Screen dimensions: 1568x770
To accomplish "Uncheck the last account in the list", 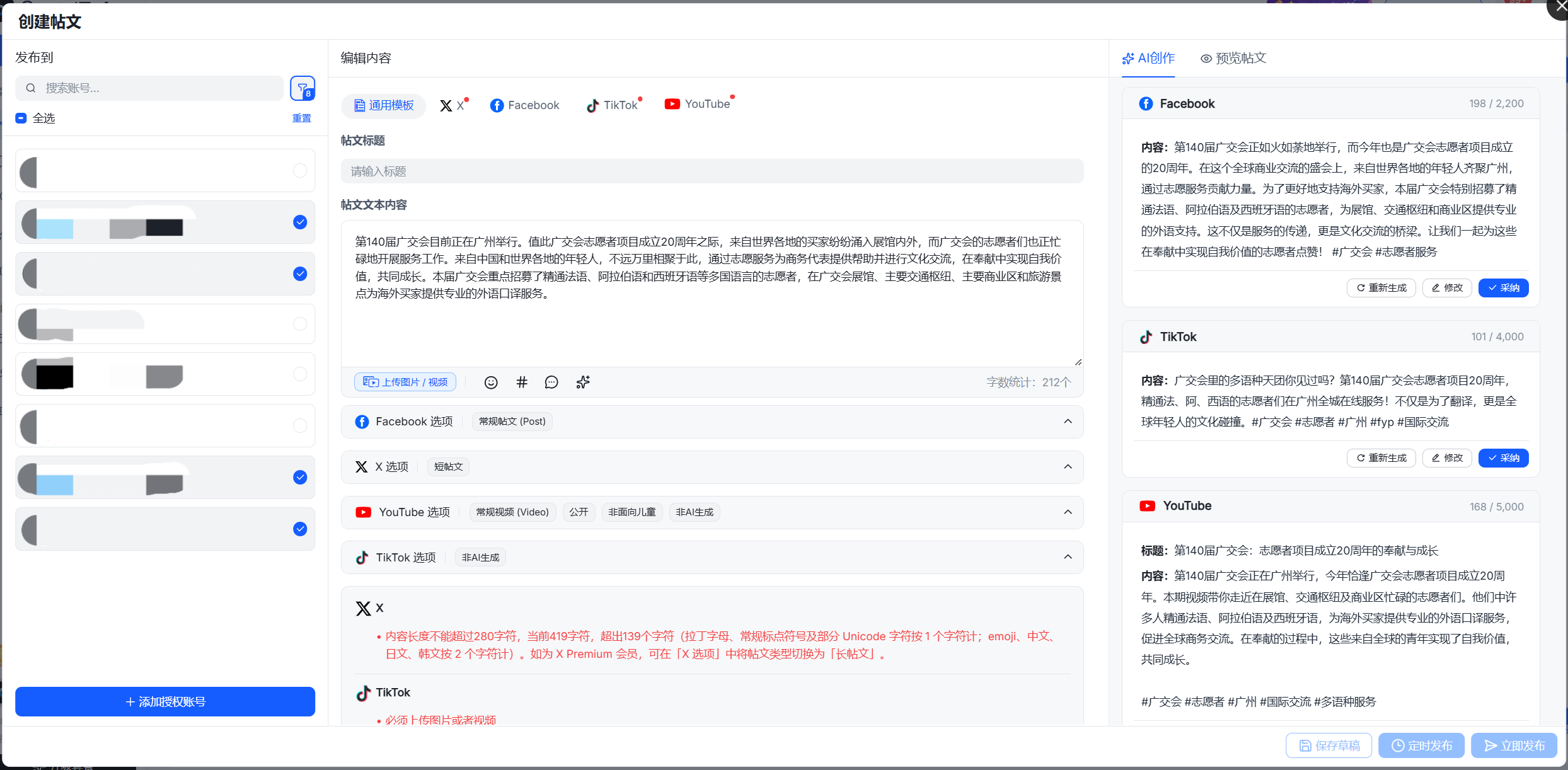I will coord(300,529).
